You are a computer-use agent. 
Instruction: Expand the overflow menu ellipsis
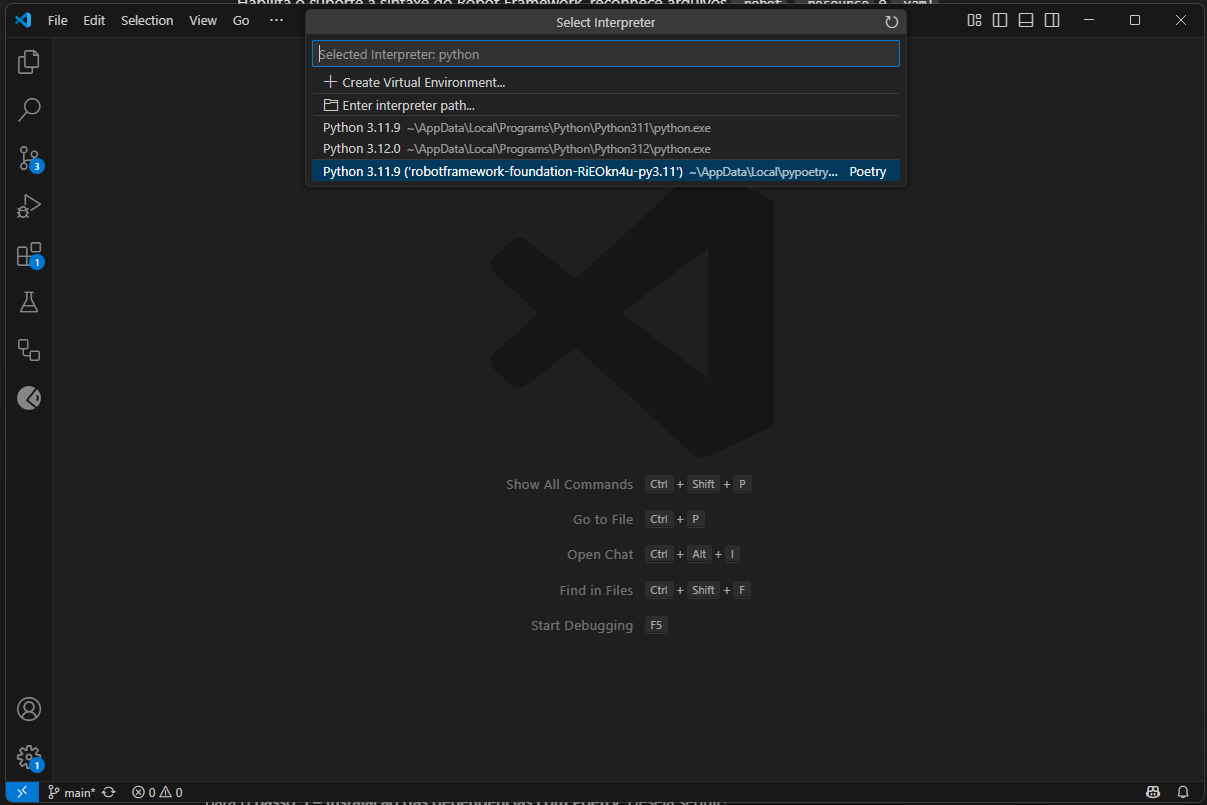[x=277, y=20]
